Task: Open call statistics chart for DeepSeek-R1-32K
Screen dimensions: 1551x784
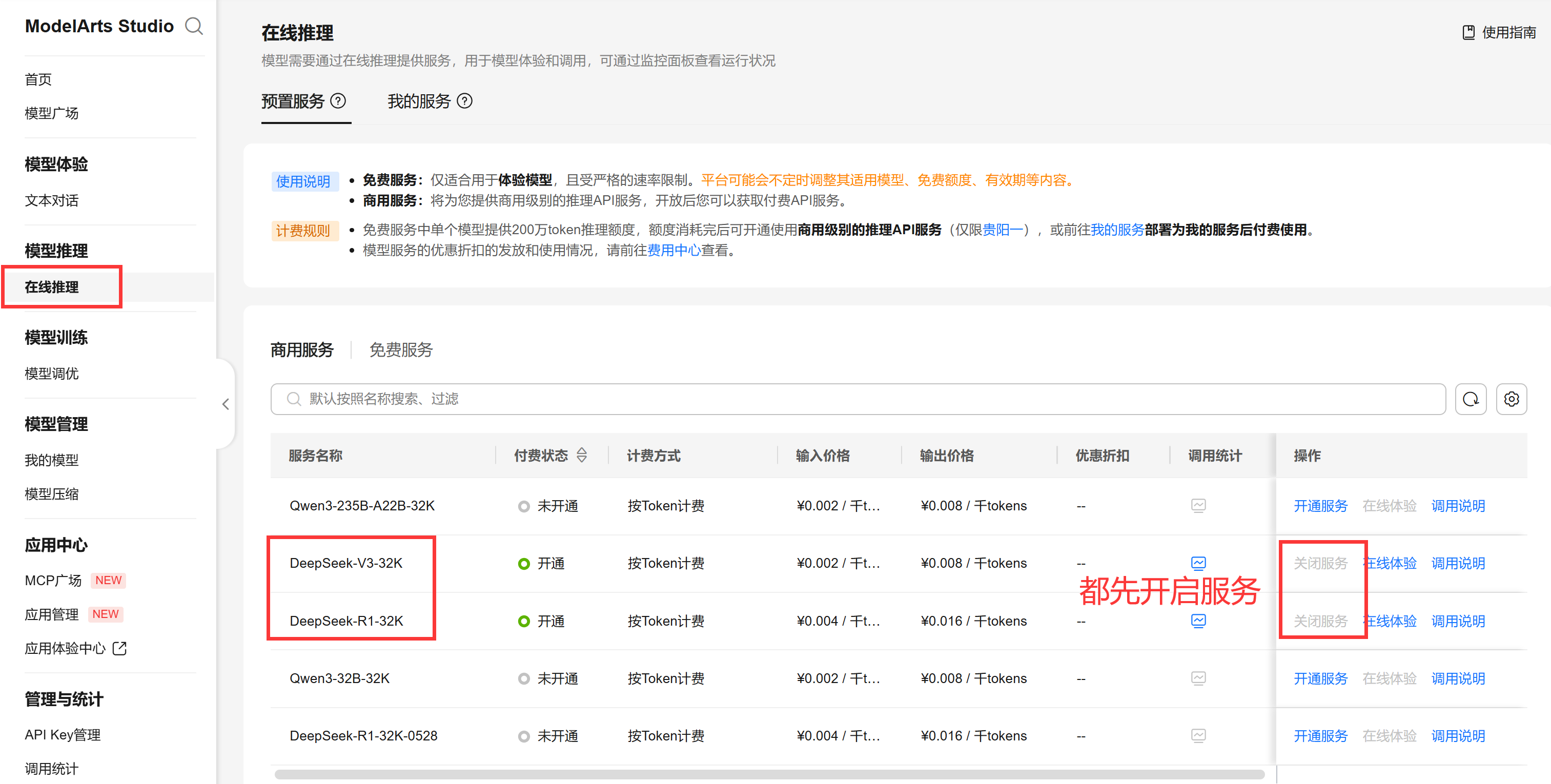Action: (1198, 621)
